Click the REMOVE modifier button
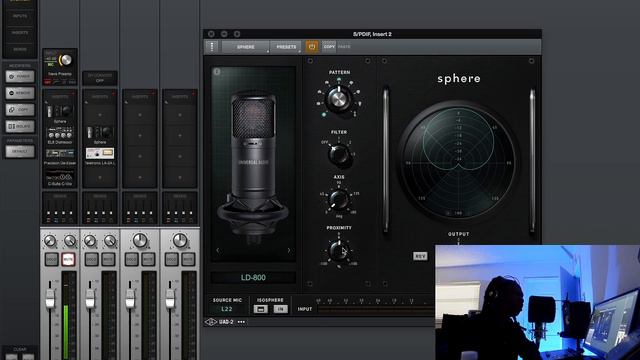Screen dimensions: 640x360 (20, 93)
